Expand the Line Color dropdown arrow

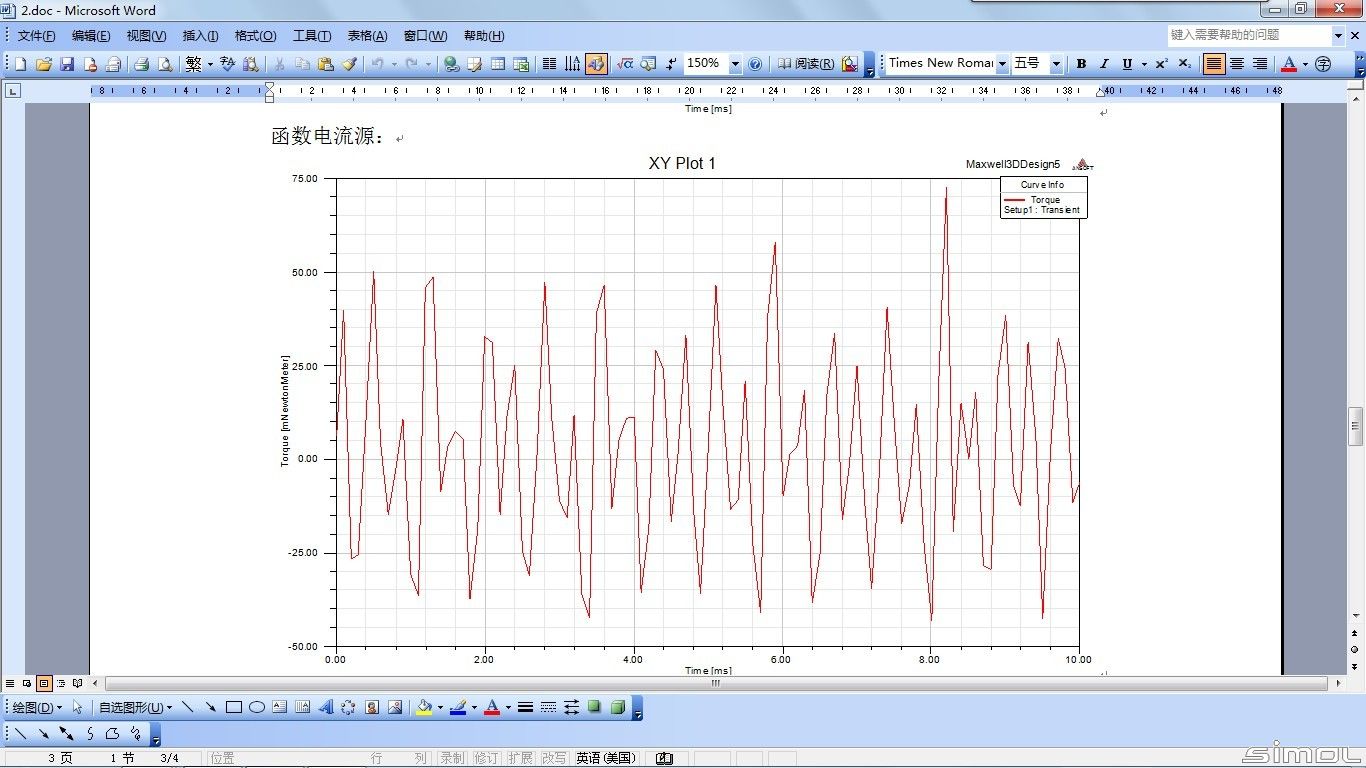pos(474,707)
